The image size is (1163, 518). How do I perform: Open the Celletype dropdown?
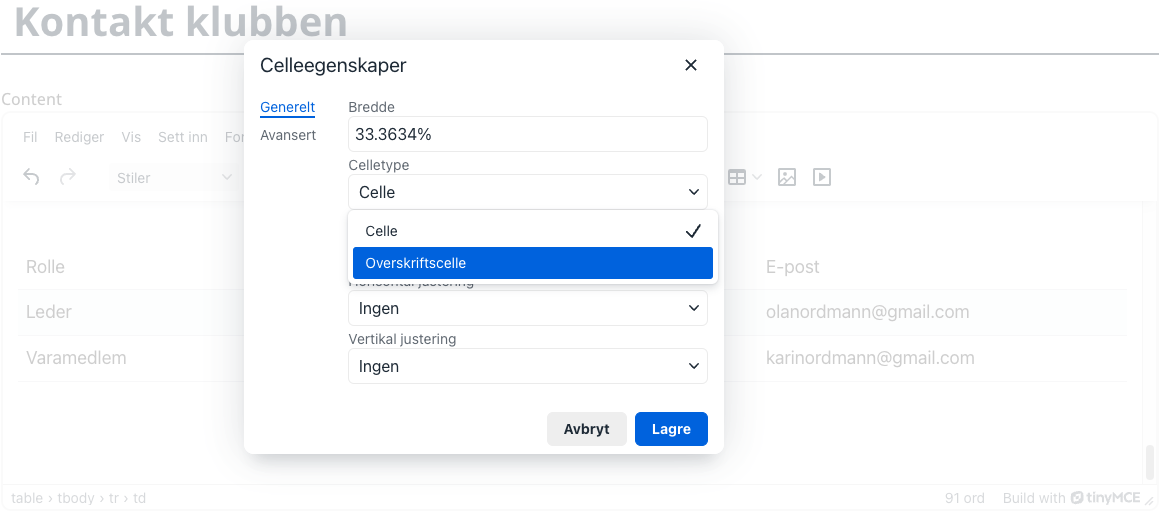[527, 192]
